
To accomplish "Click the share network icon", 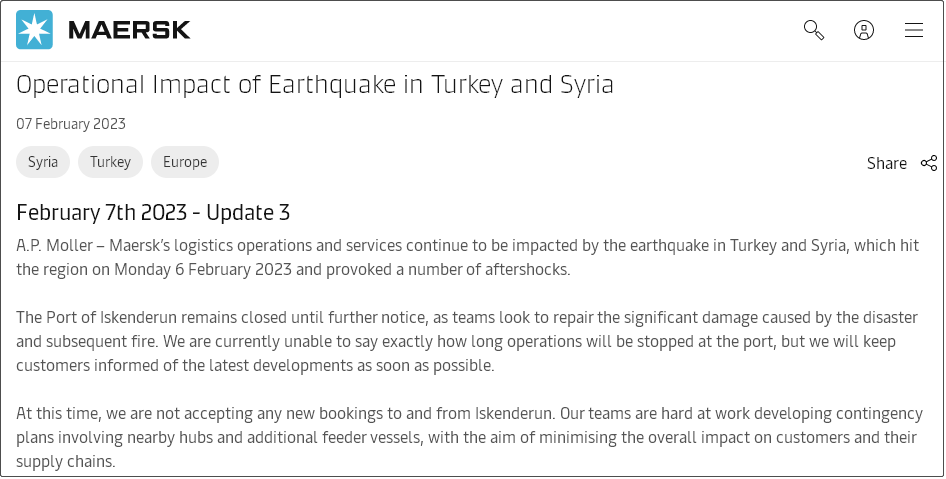I will coord(929,163).
